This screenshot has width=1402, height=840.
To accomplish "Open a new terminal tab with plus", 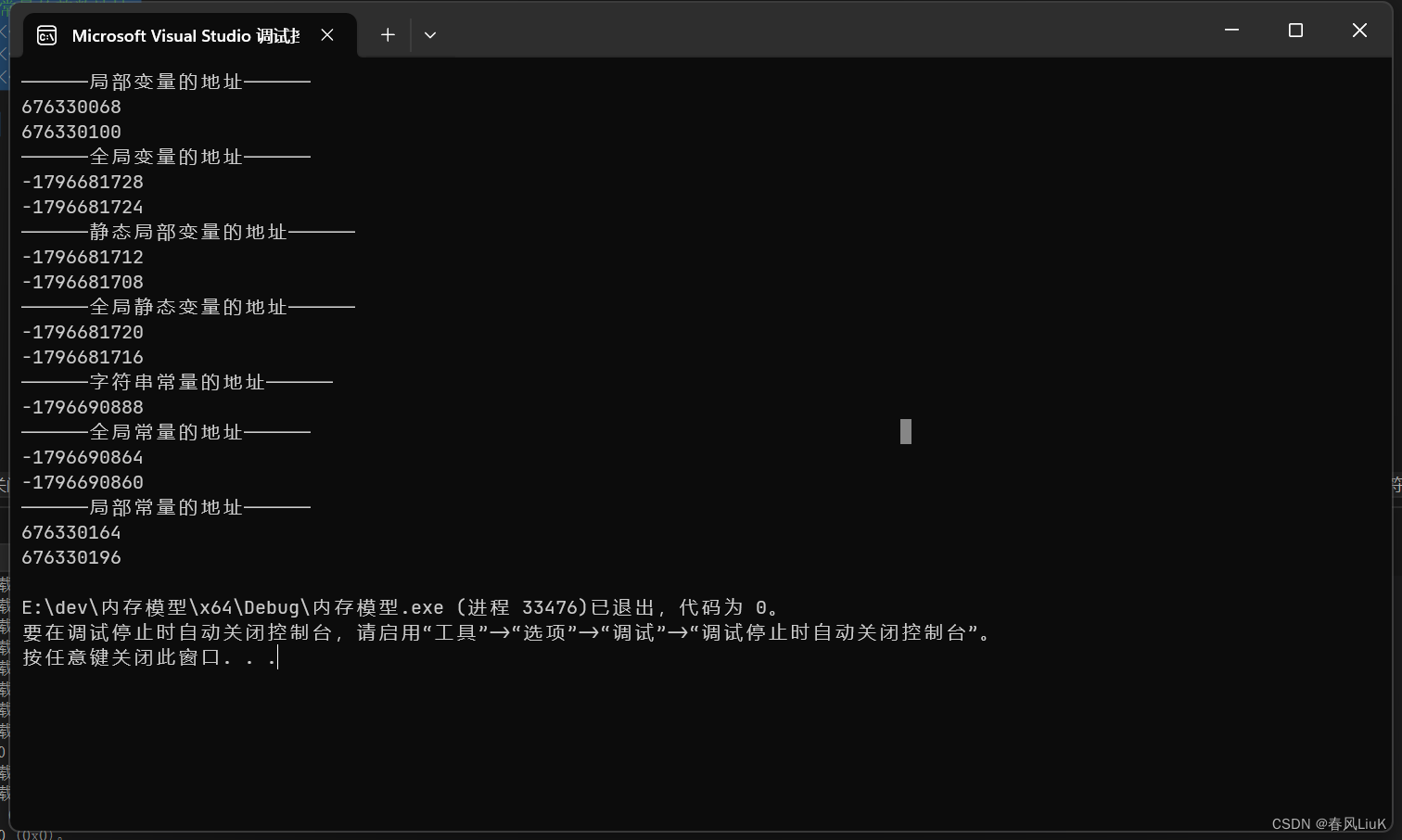I will click(388, 34).
